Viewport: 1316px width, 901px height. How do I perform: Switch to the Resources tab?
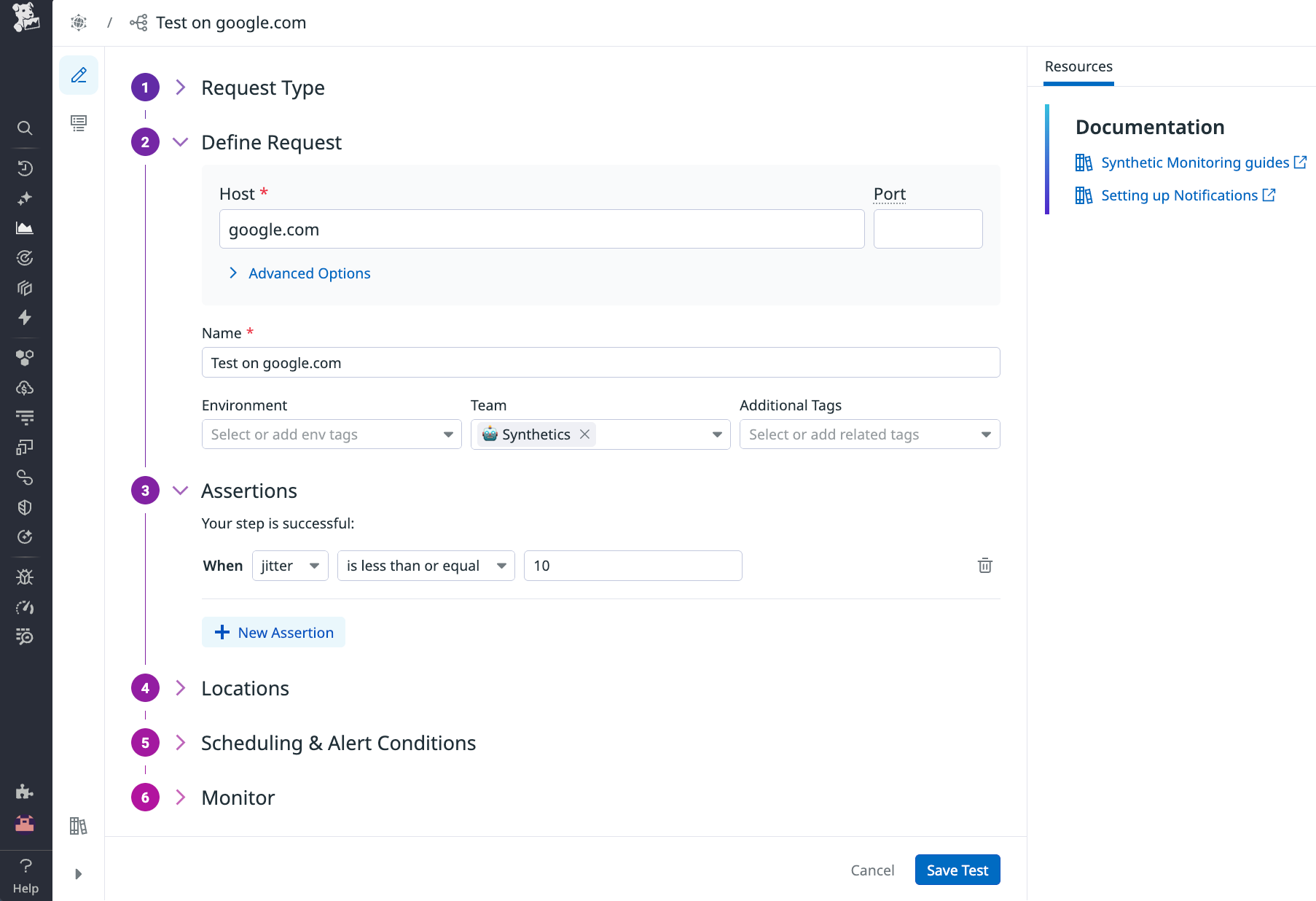[x=1078, y=66]
